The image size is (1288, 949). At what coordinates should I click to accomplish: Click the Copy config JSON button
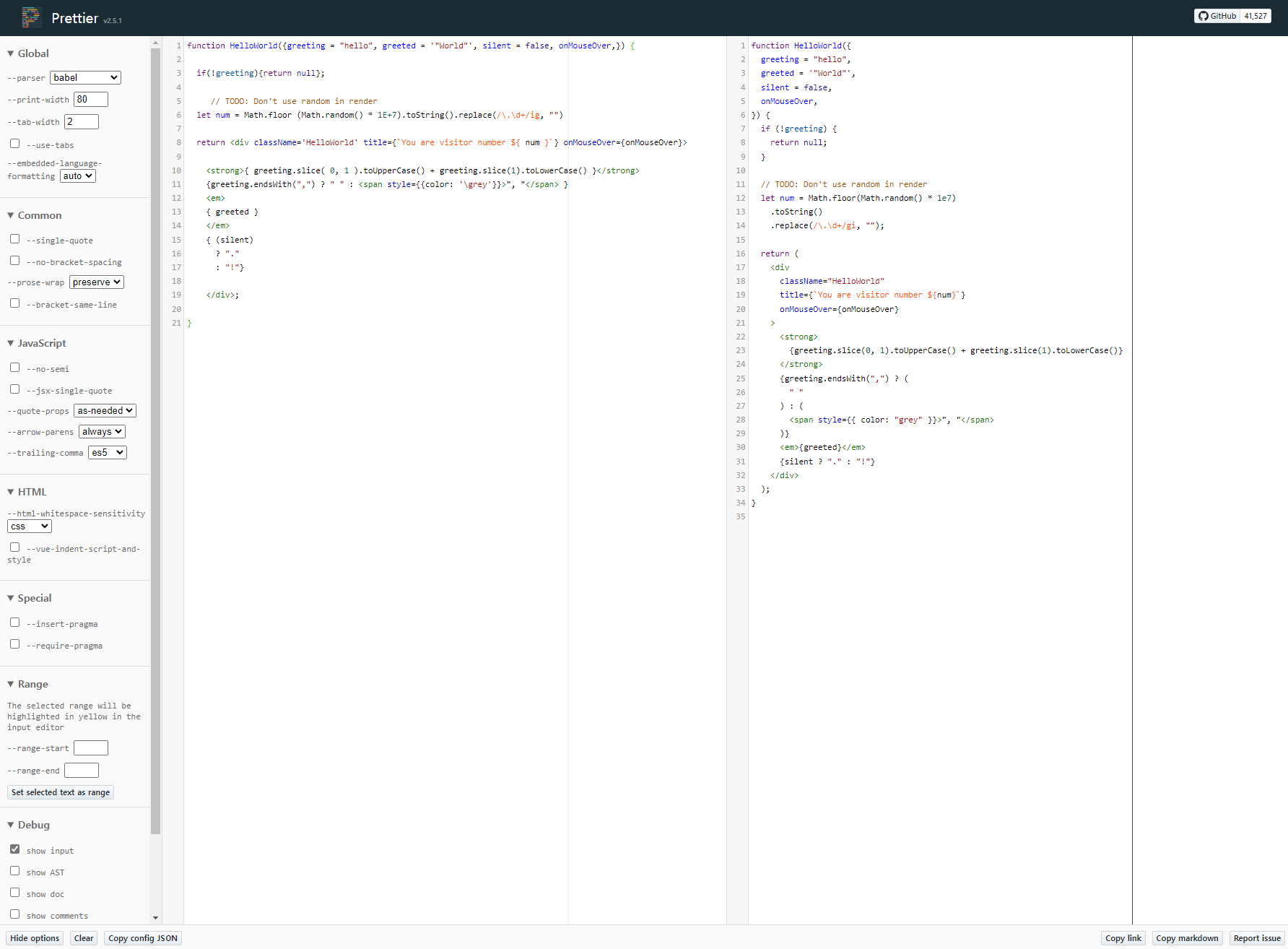pyautogui.click(x=143, y=938)
